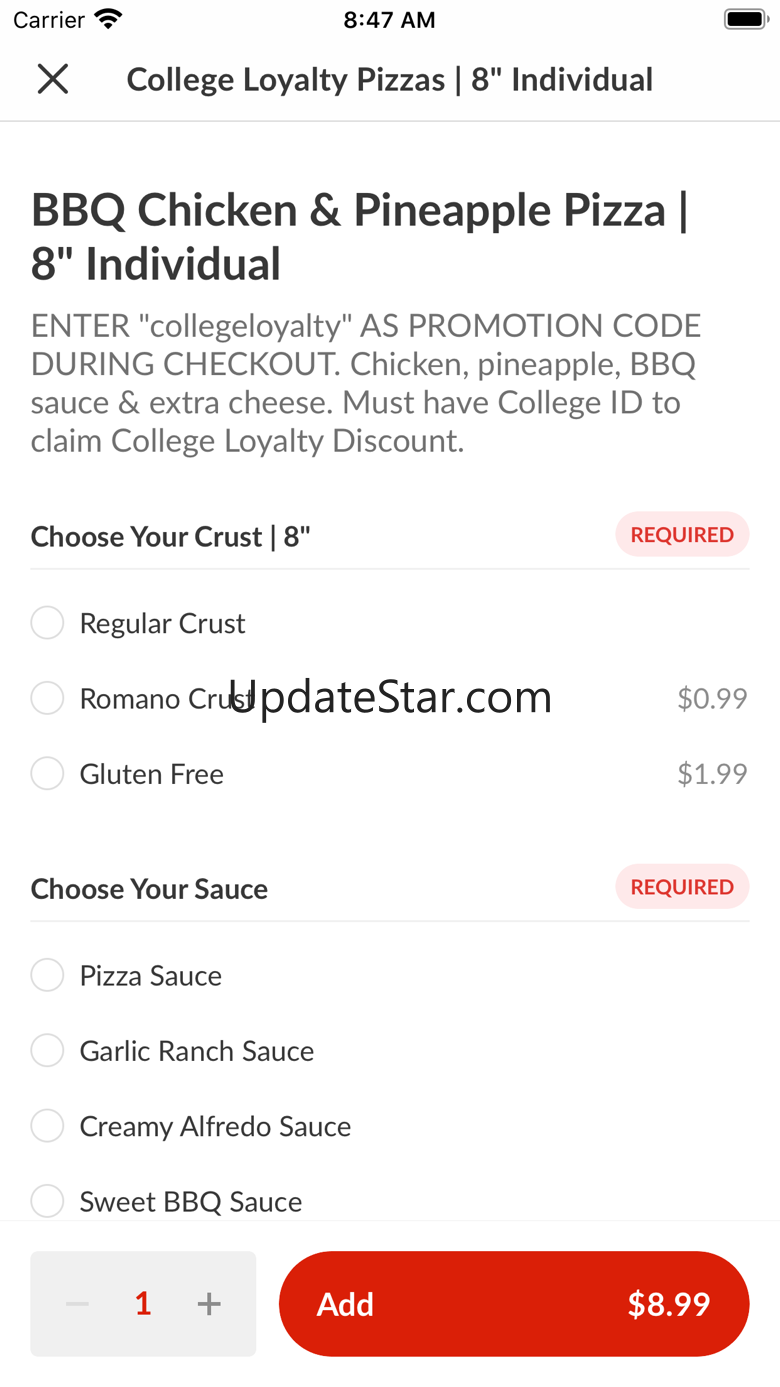The height and width of the screenshot is (1387, 780).
Task: Tap REQUIRED badge next to crust section
Action: click(682, 535)
